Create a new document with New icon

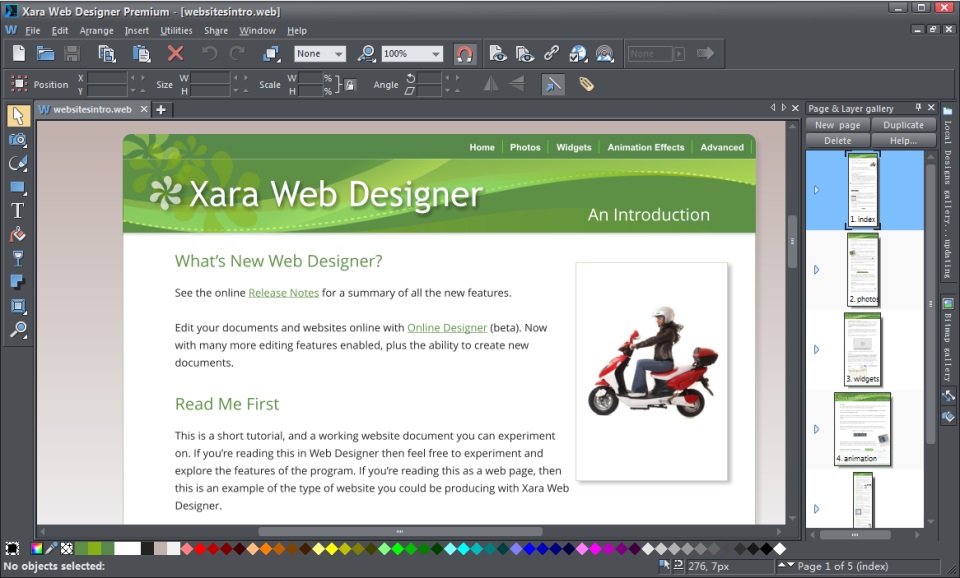[19, 54]
